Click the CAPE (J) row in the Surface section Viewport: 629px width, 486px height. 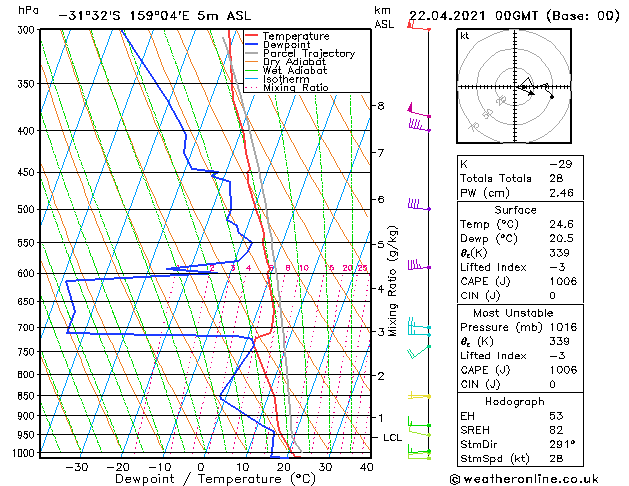(x=520, y=281)
